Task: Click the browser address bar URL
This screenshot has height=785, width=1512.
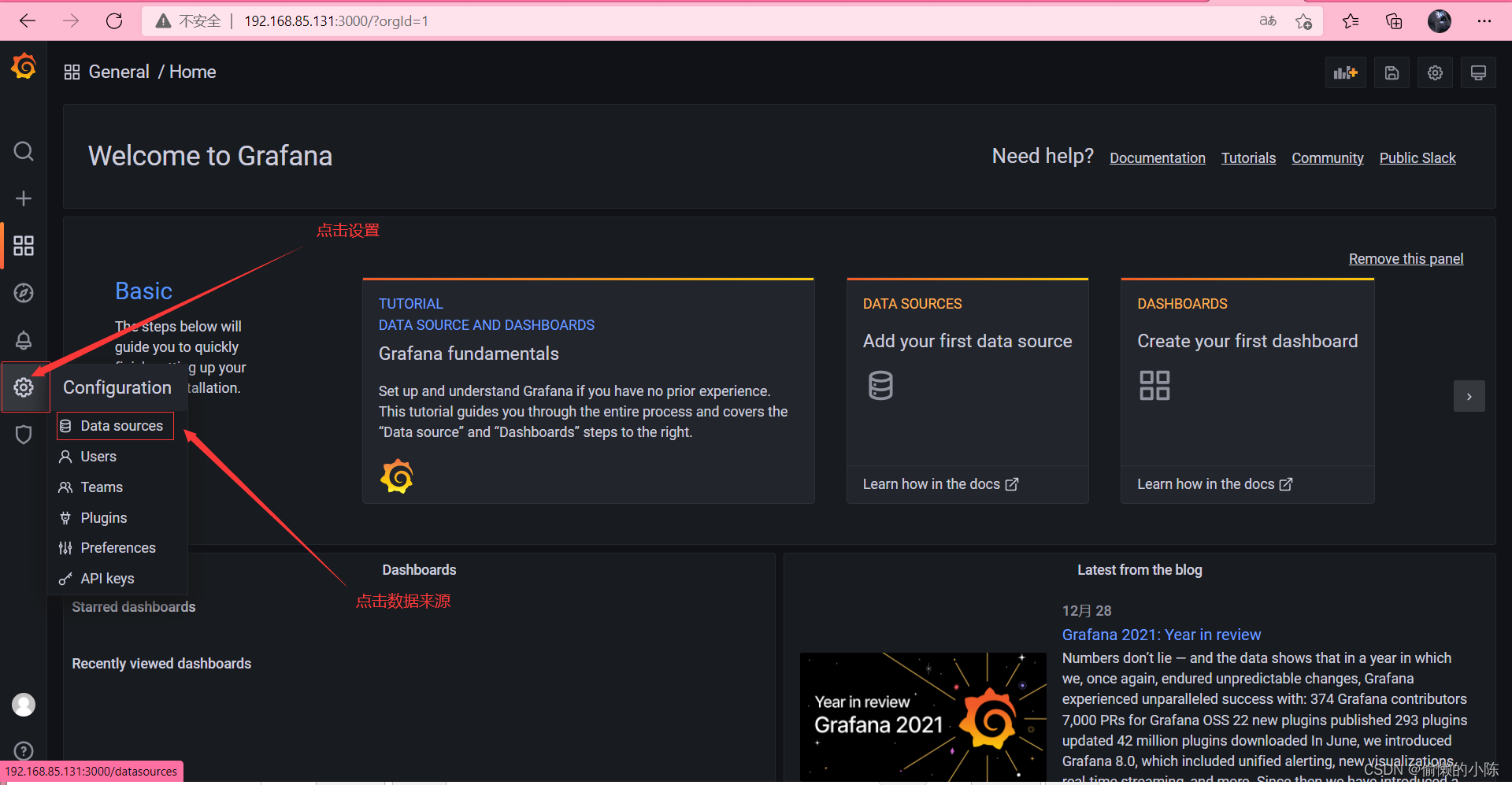Action: click(336, 21)
